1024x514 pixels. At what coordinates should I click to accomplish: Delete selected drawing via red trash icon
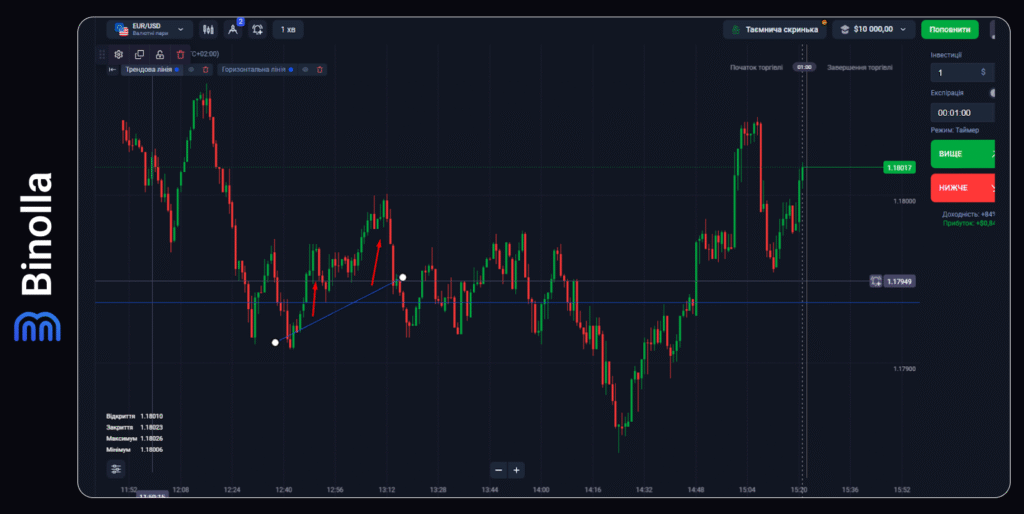(180, 54)
